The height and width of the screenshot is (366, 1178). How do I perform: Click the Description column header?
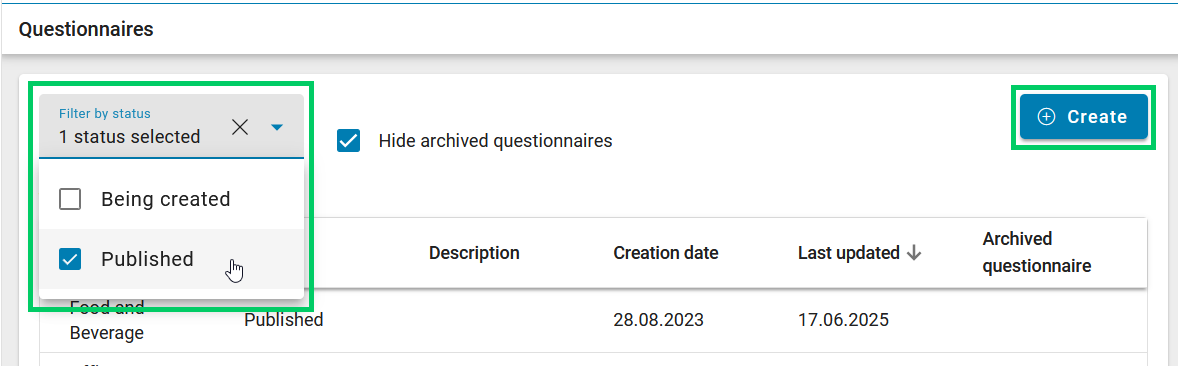474,253
